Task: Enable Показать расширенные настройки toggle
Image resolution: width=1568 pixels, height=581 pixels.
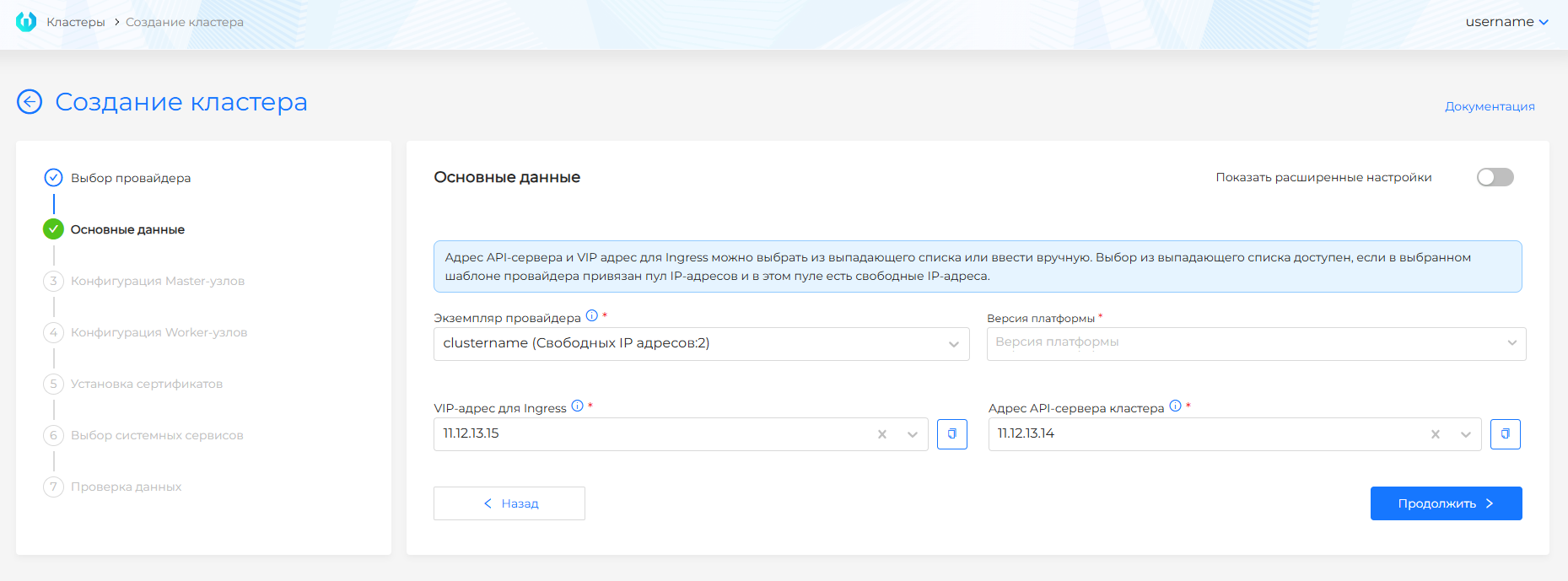Action: click(x=1495, y=177)
